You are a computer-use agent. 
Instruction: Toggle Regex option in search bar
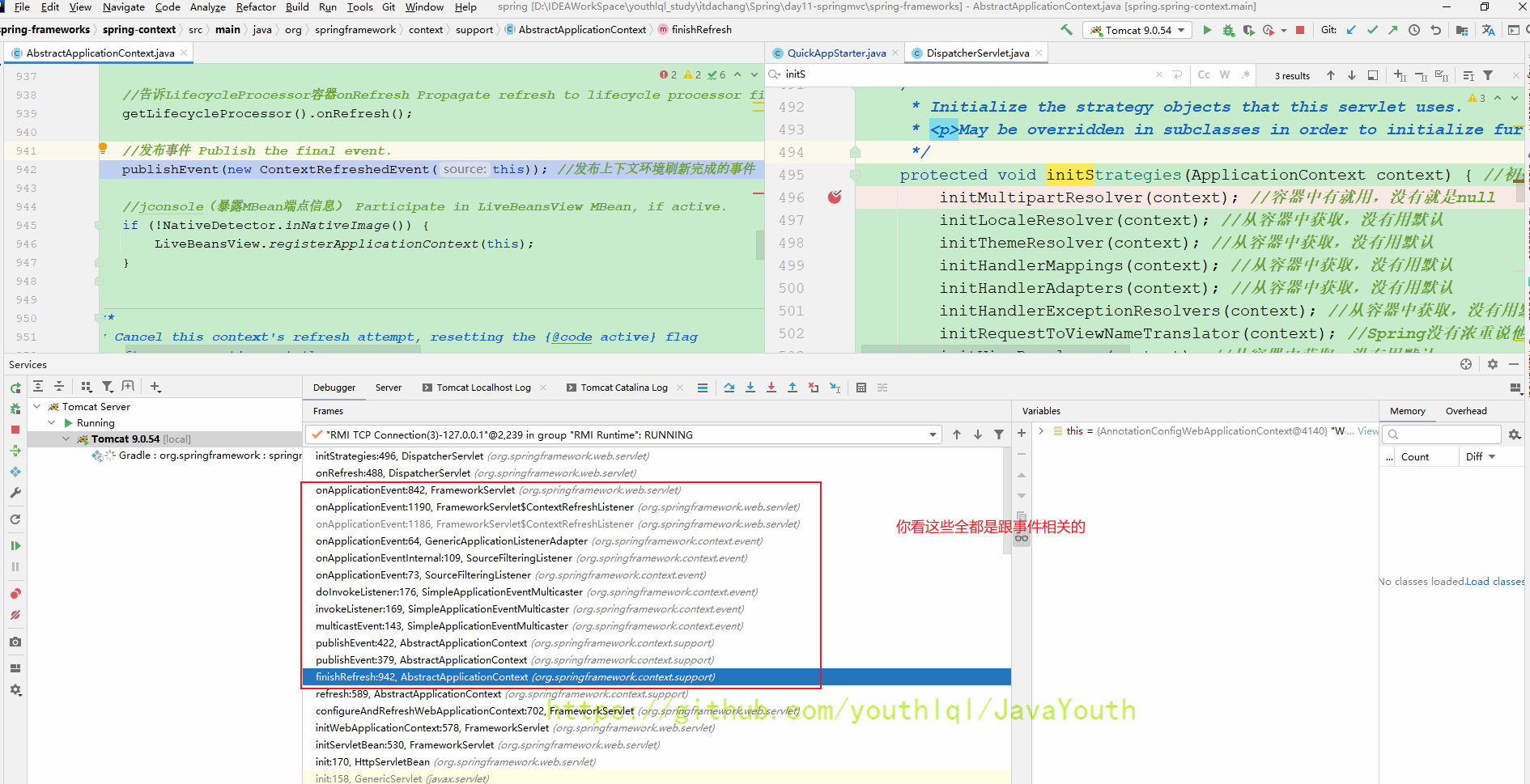click(1246, 74)
